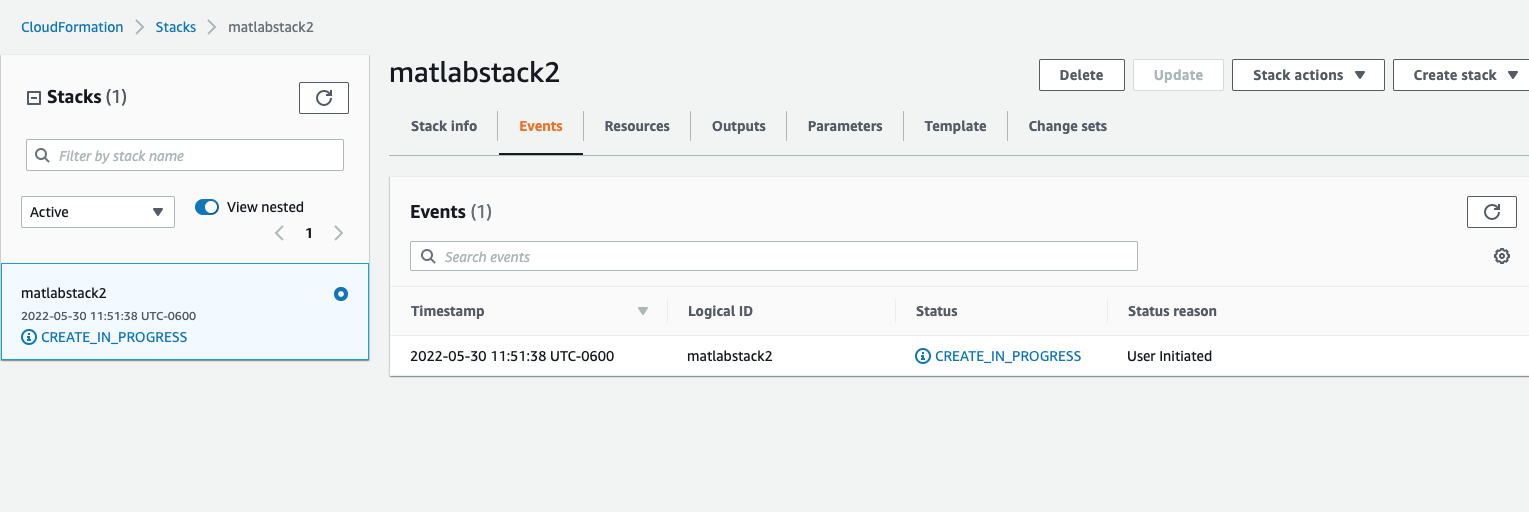The image size is (1529, 512).
Task: Open the Active filter dropdown
Action: tap(98, 212)
